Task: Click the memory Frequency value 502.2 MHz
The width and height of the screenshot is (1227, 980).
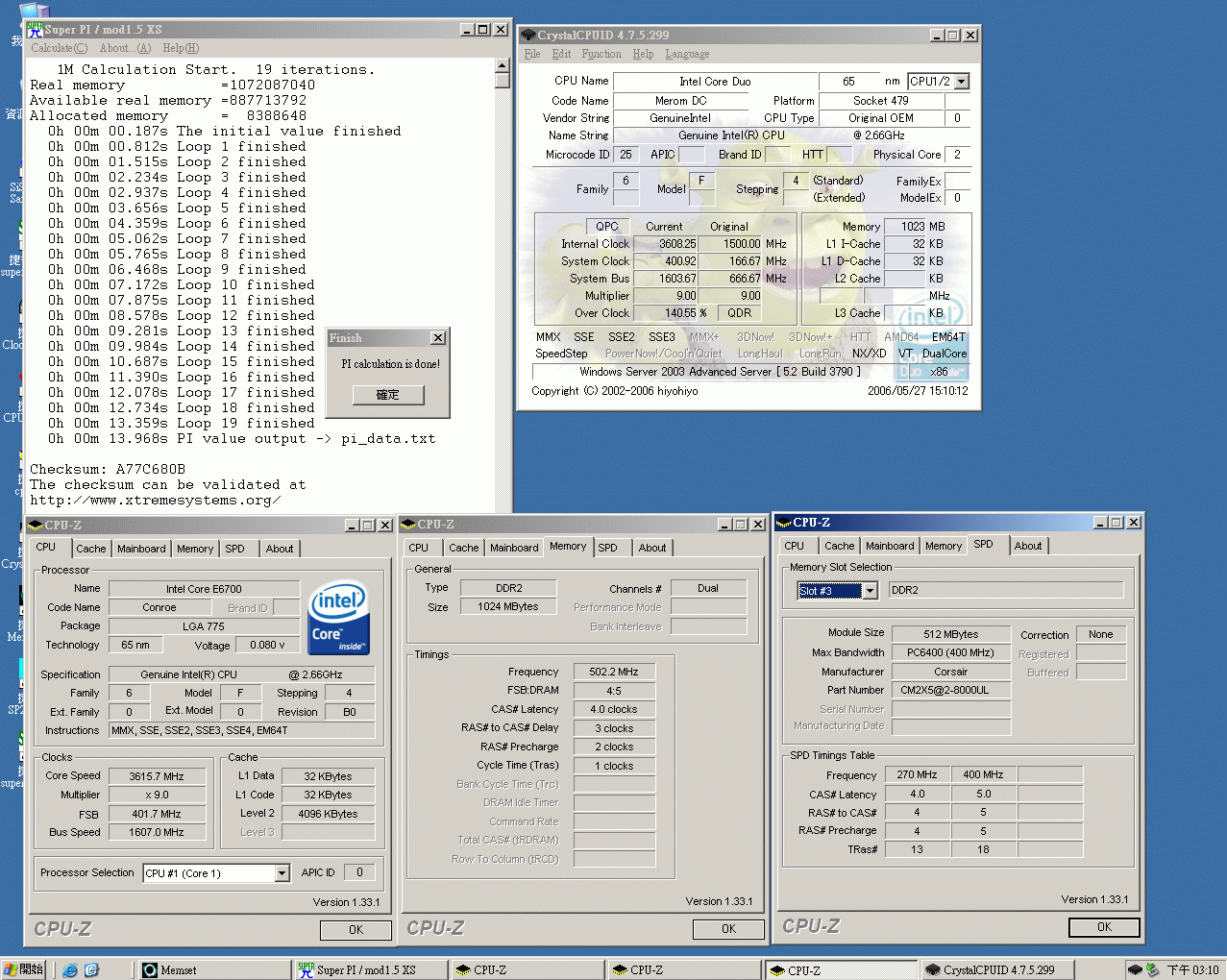Action: [x=614, y=672]
